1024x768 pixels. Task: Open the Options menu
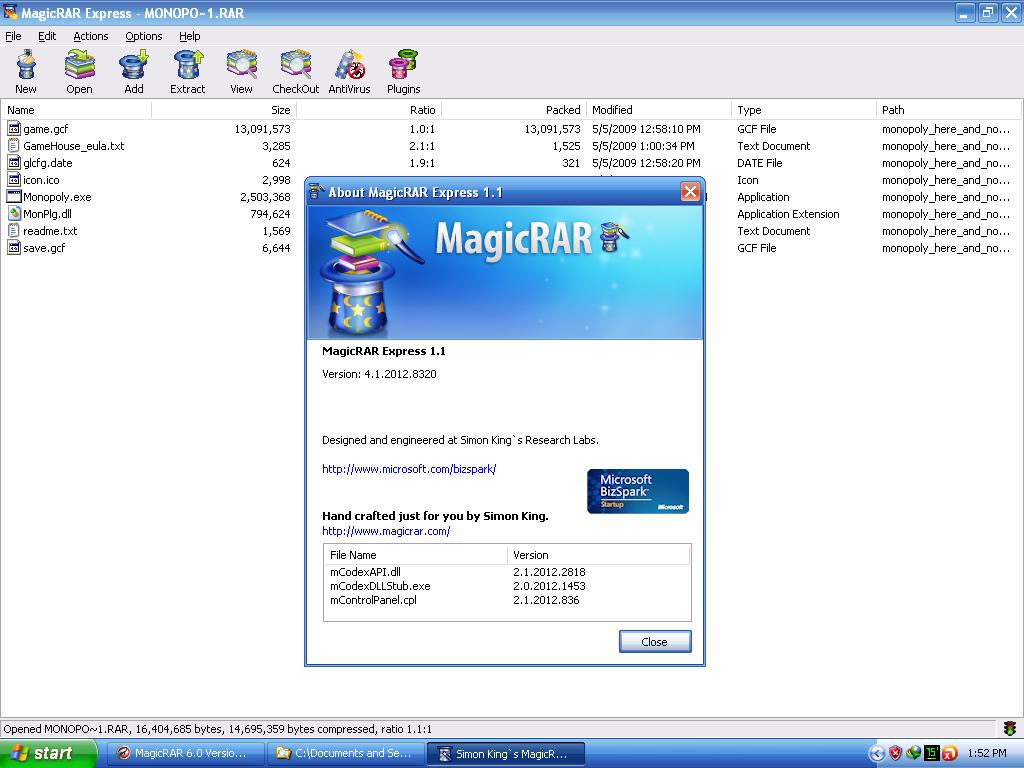(x=144, y=36)
